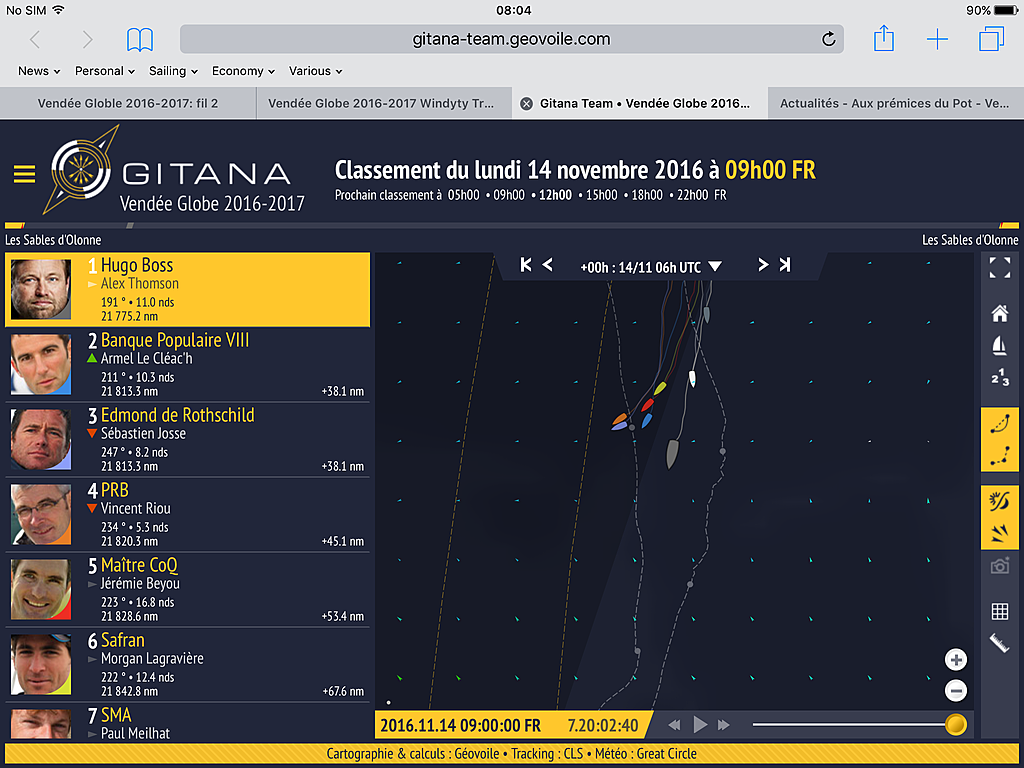
Task: Play the race replay
Action: click(700, 724)
